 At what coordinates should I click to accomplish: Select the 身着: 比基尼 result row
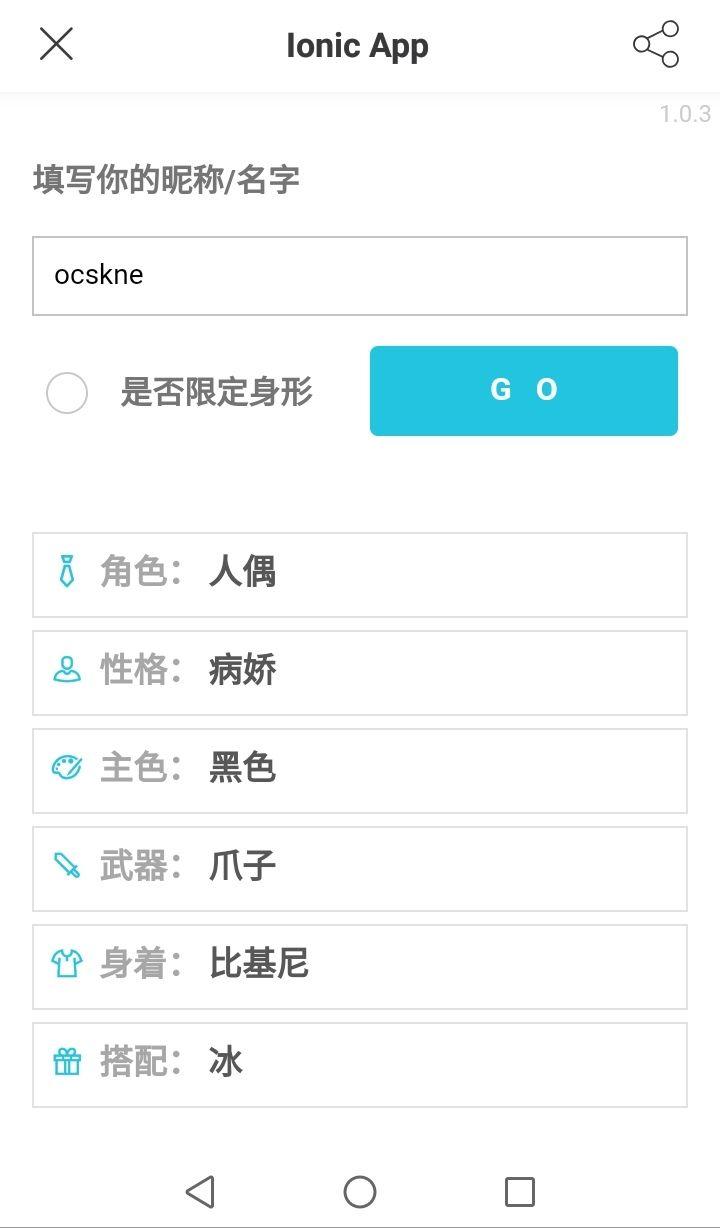coord(360,967)
